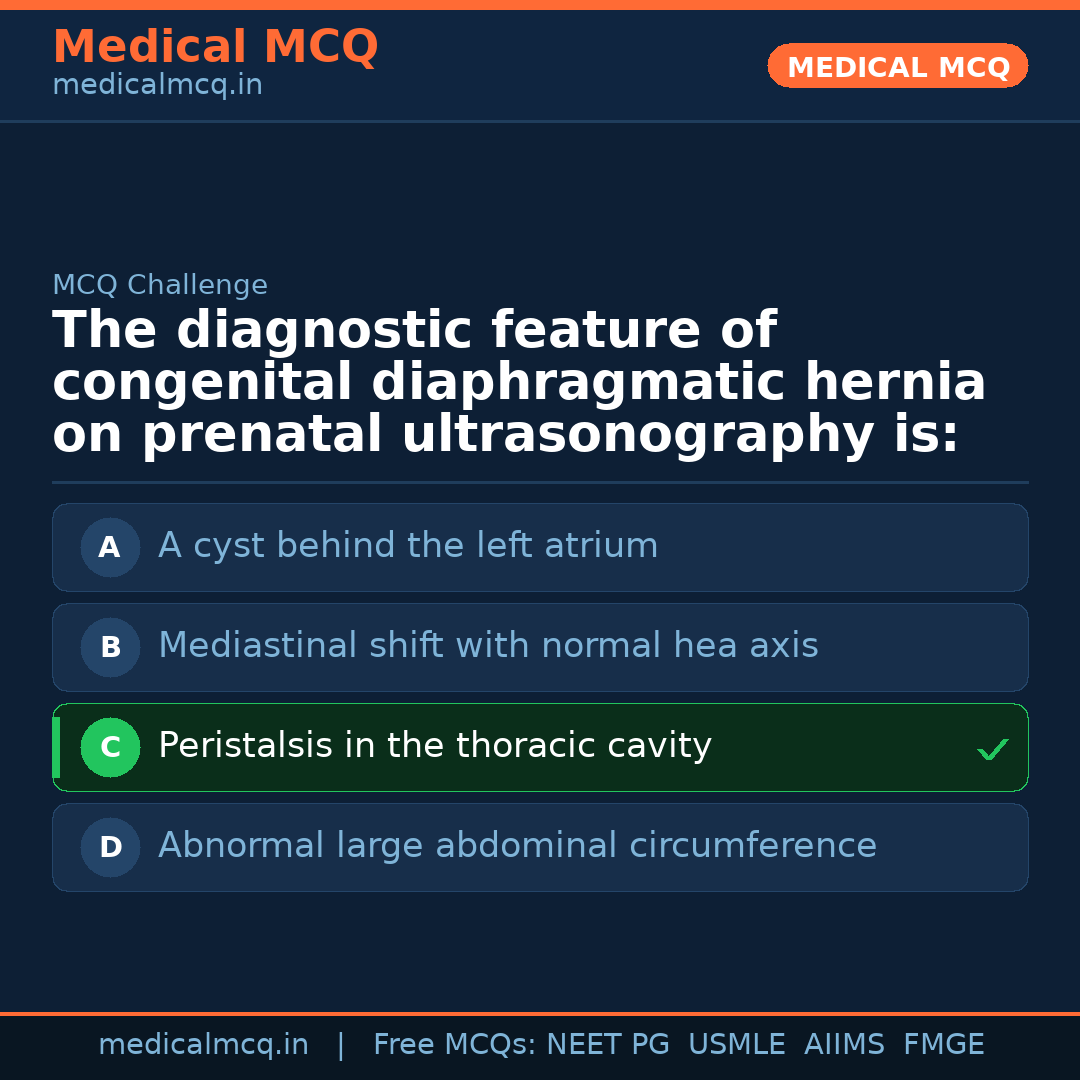Click "FMGE" in the footer

pos(943,1045)
